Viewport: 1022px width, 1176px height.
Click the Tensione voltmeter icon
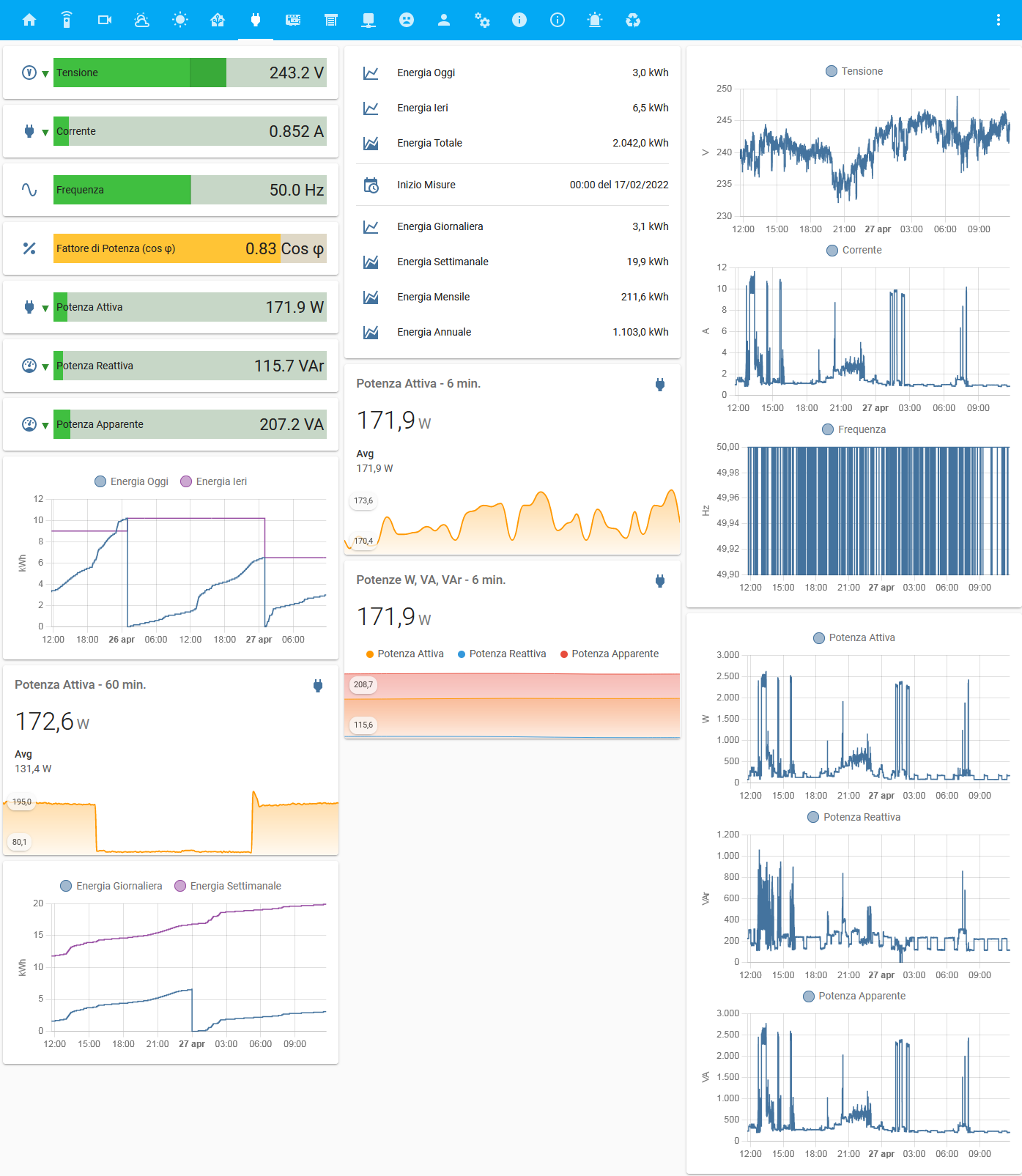29,73
